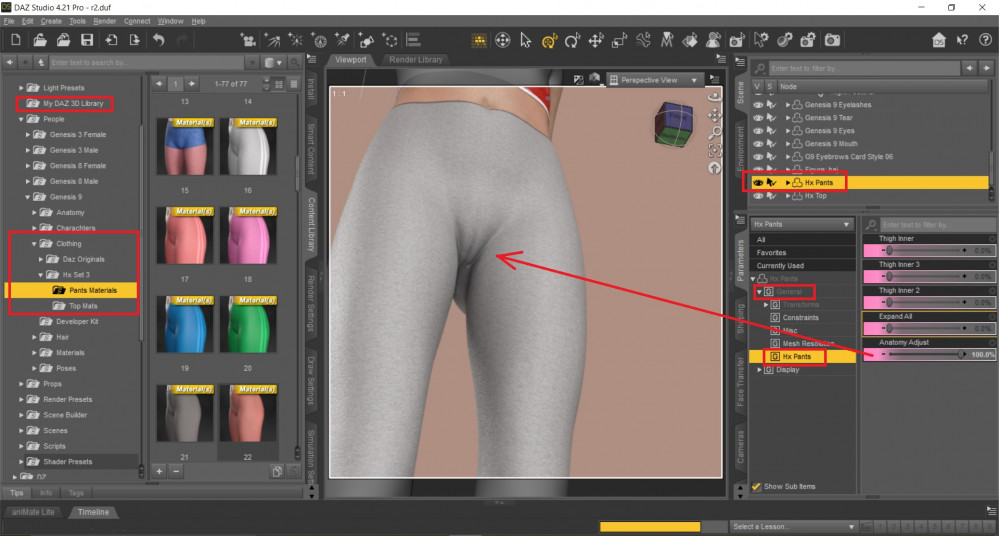The width and height of the screenshot is (1000, 536).
Task: Open a scene file from toolbar
Action: 40,40
